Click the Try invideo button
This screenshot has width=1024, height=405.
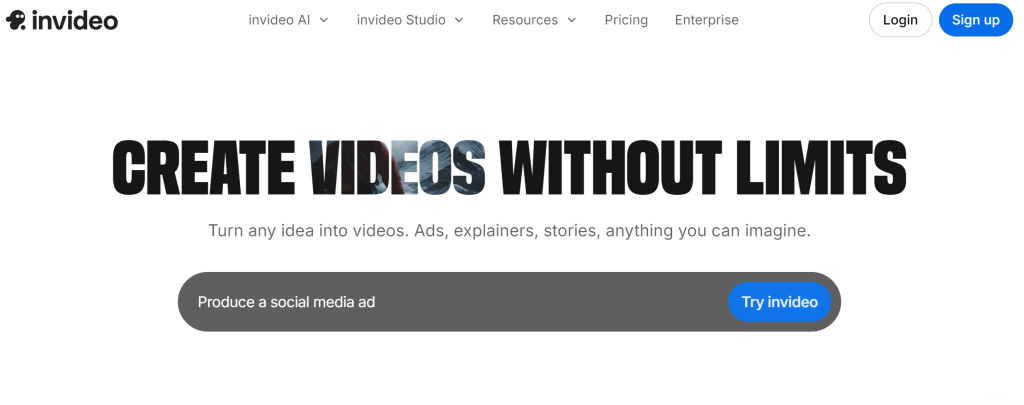click(x=779, y=302)
